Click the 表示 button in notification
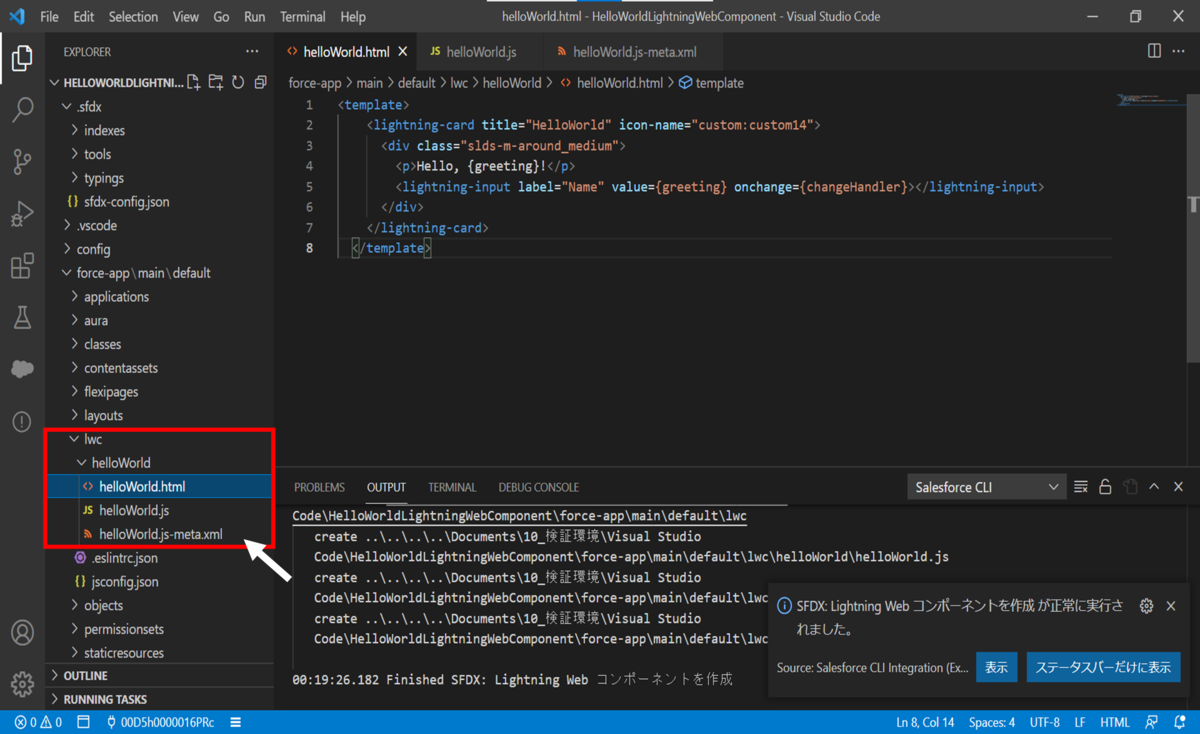The image size is (1200, 734). [997, 667]
